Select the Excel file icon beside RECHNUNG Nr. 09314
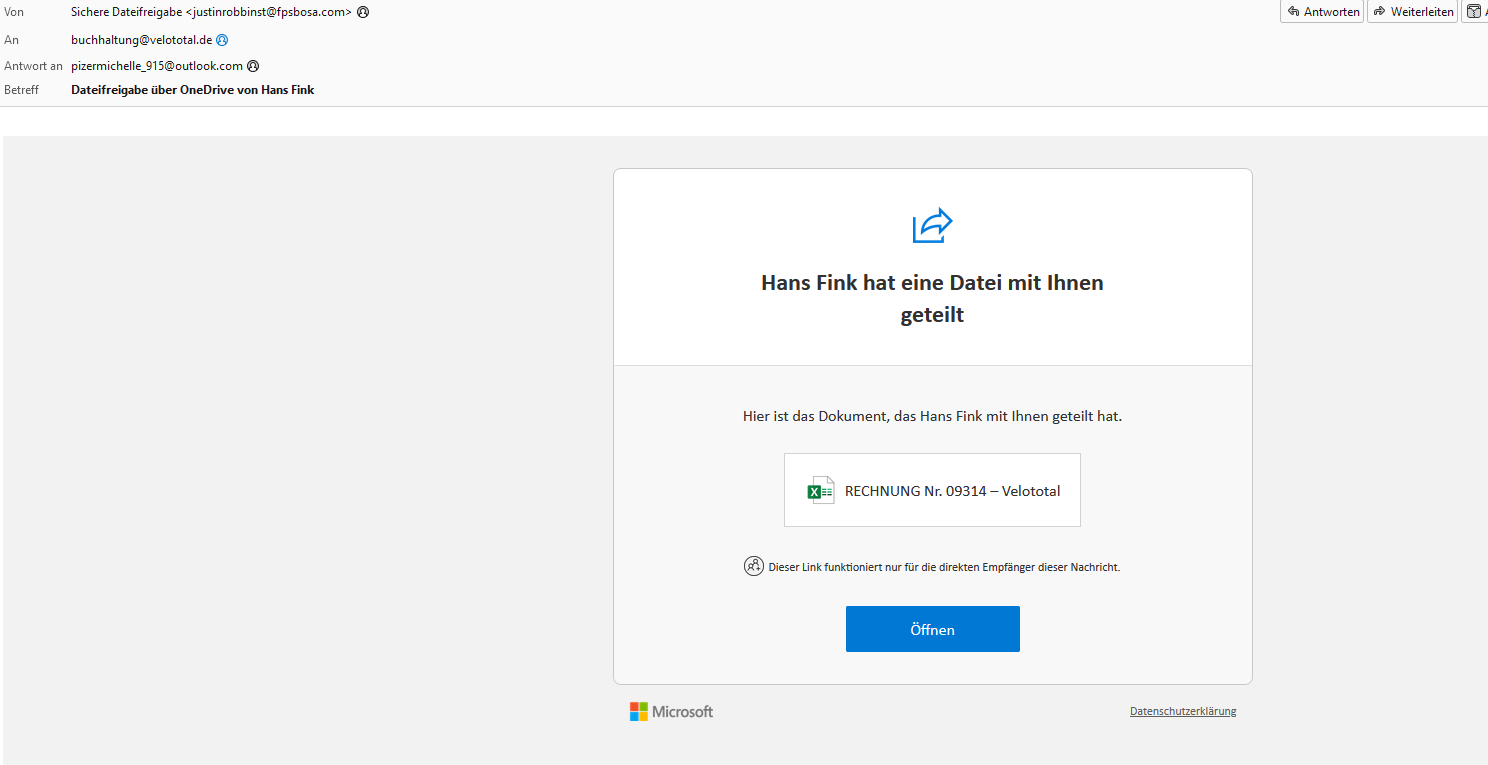Screen dimensions: 1488x765 tap(819, 490)
